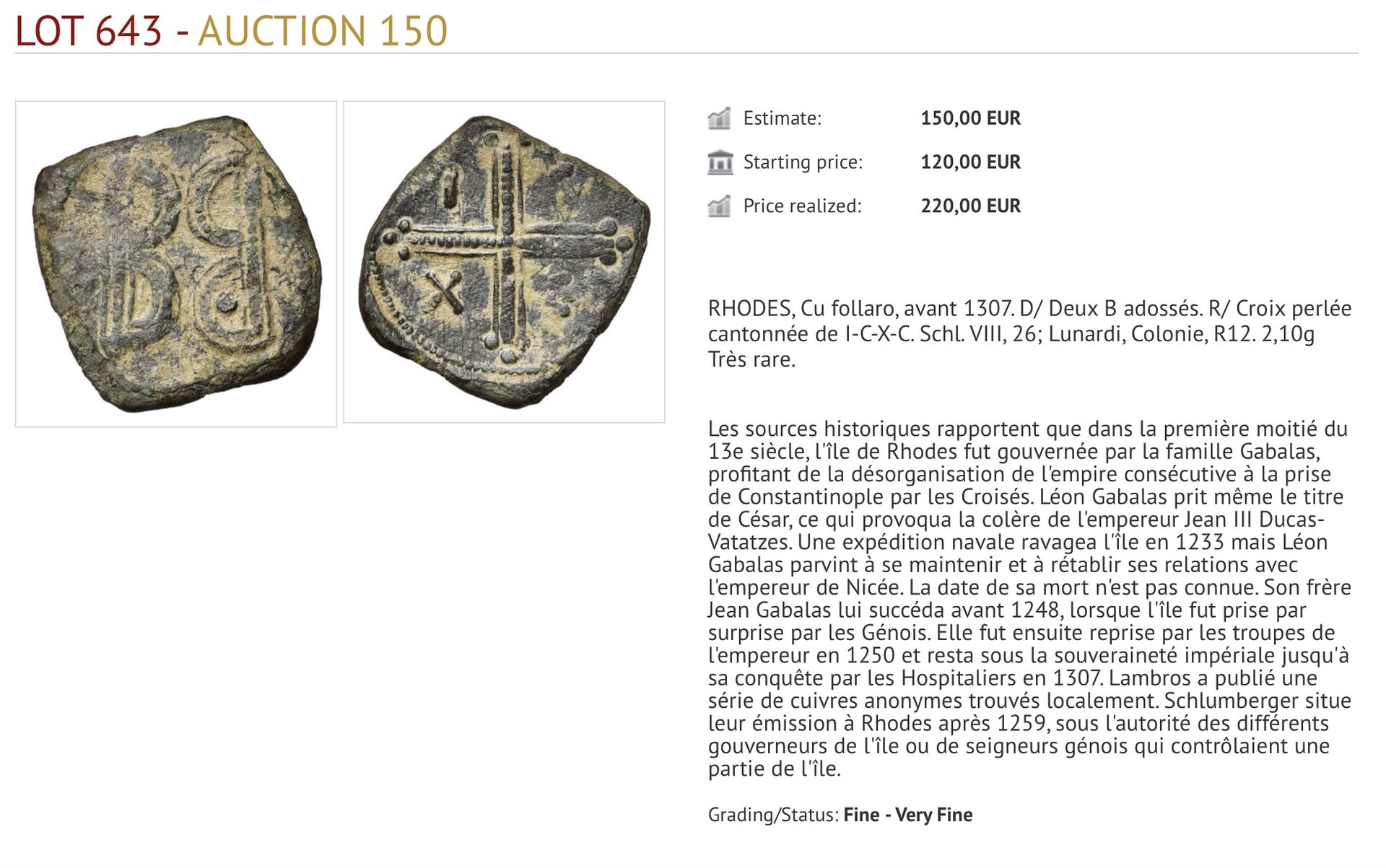Viewport: 1386px width, 868px height.
Task: Select the Price realized label
Action: [x=803, y=206]
